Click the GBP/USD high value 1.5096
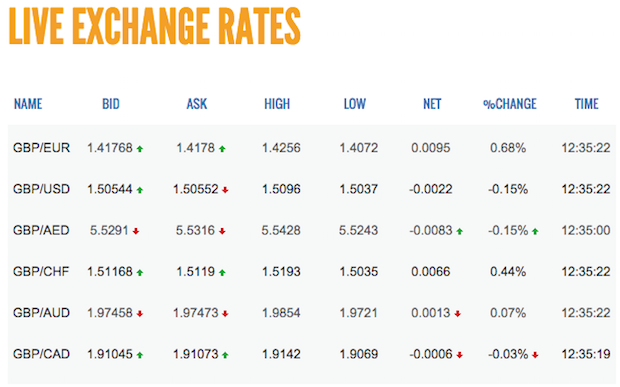620x387 pixels. [281, 189]
